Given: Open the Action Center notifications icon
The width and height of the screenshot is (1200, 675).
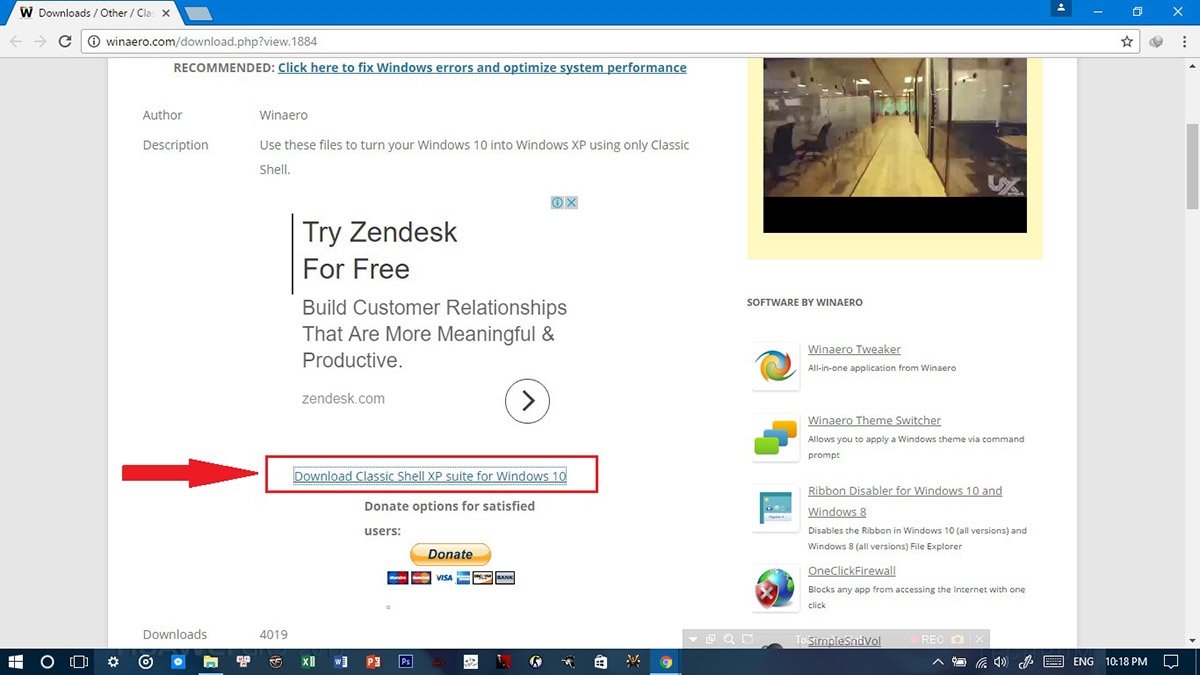Looking at the screenshot, I should [1169, 662].
